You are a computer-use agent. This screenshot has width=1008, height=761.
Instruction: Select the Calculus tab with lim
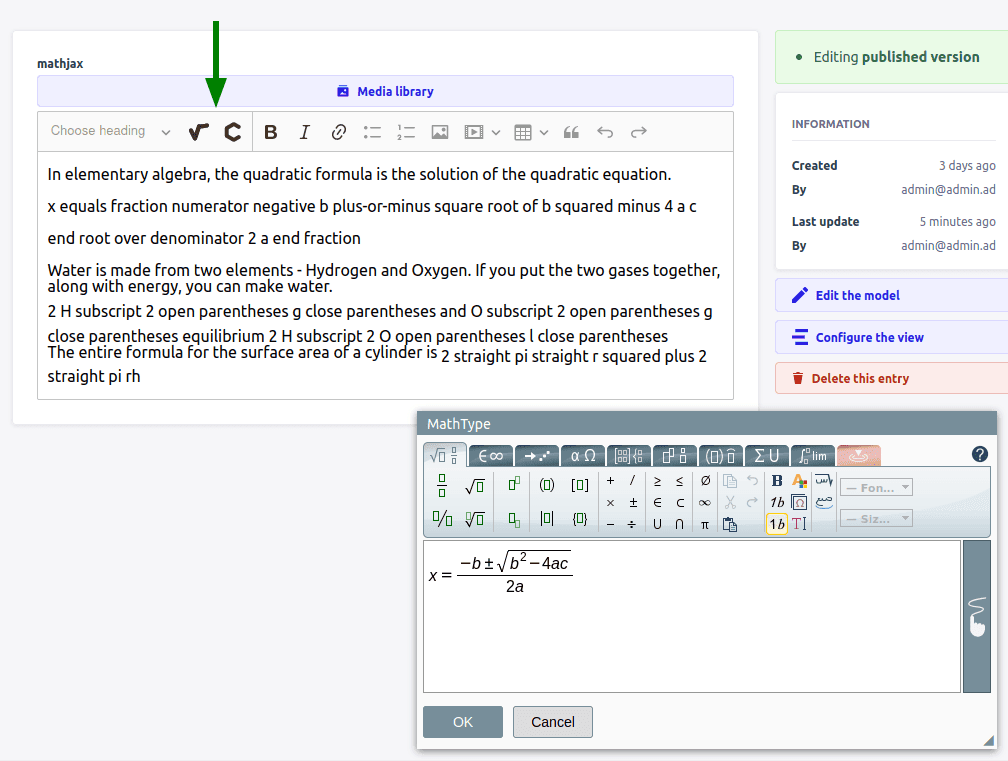click(813, 456)
